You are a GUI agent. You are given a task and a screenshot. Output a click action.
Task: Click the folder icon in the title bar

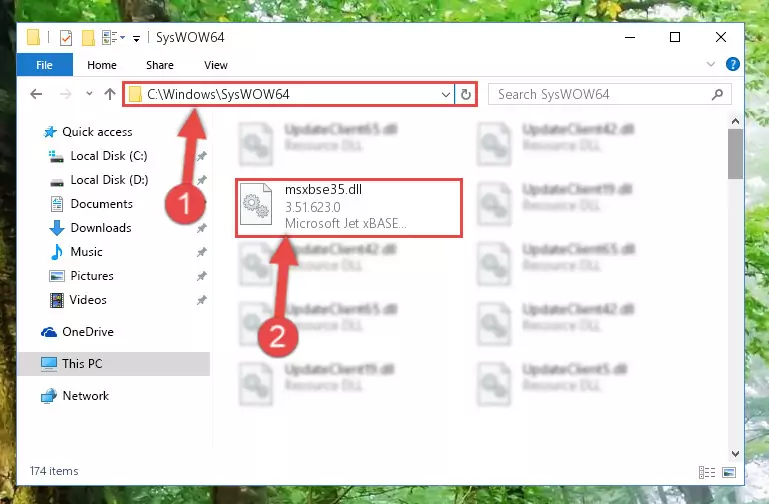click(x=33, y=38)
